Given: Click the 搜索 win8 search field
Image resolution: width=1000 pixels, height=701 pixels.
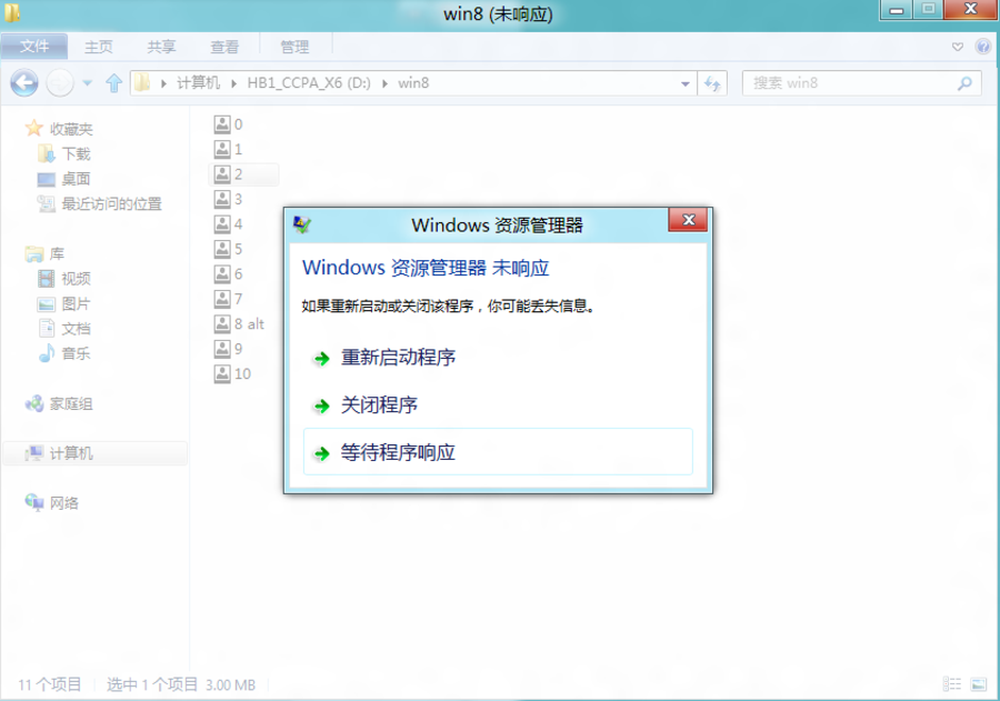Looking at the screenshot, I should click(850, 84).
